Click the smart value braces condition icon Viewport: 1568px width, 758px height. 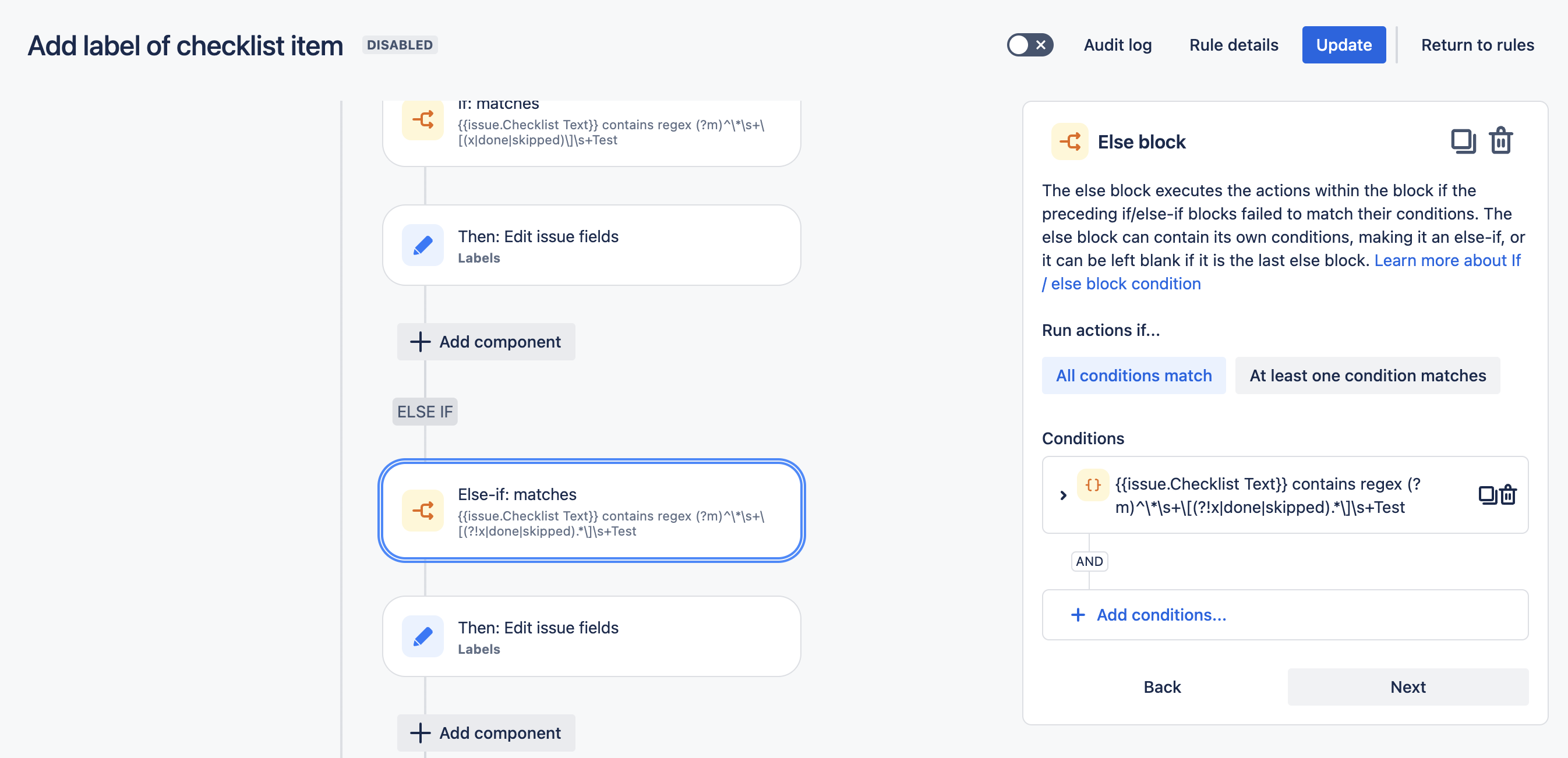point(1093,485)
